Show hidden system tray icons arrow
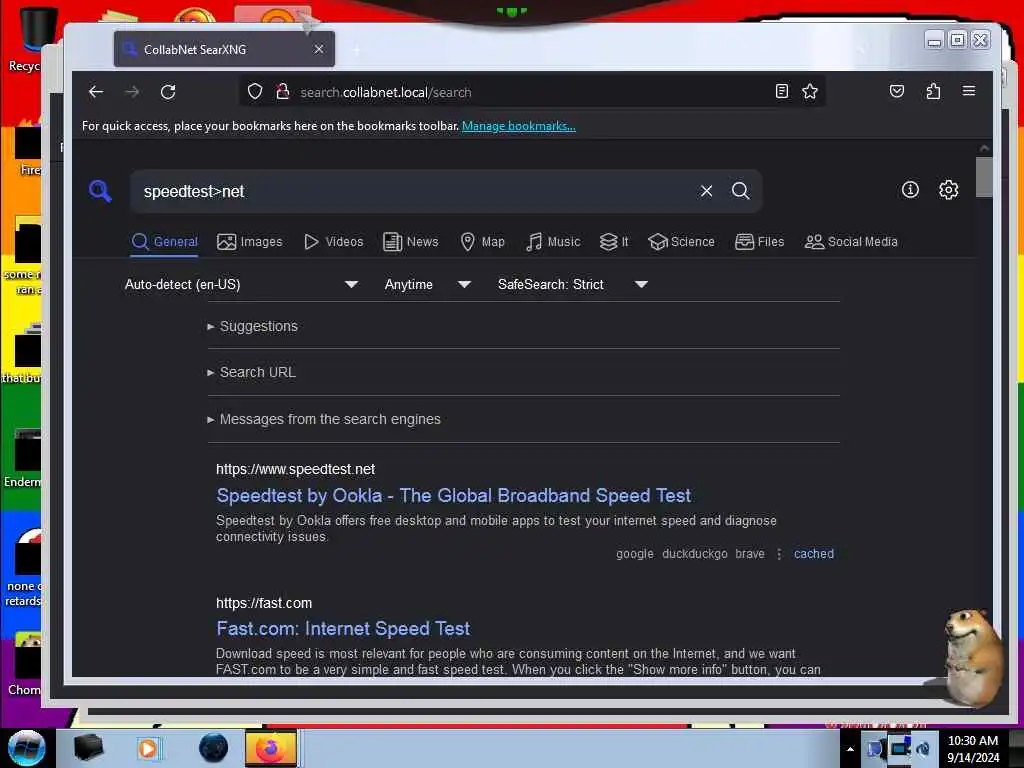1024x768 pixels. tap(850, 749)
